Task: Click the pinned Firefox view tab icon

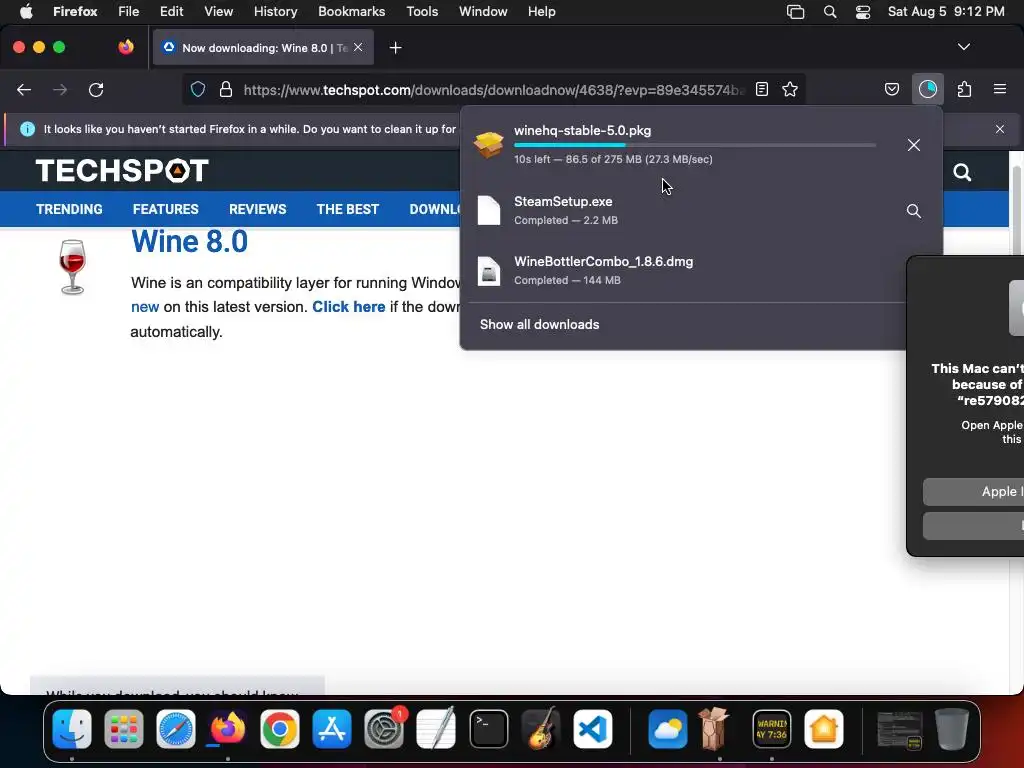Action: pos(126,47)
